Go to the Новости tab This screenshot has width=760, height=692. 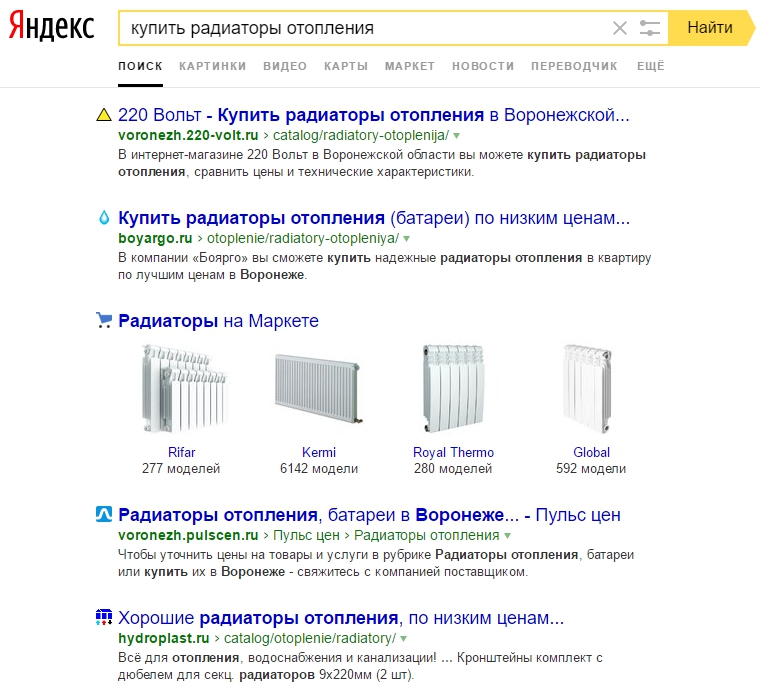483,66
